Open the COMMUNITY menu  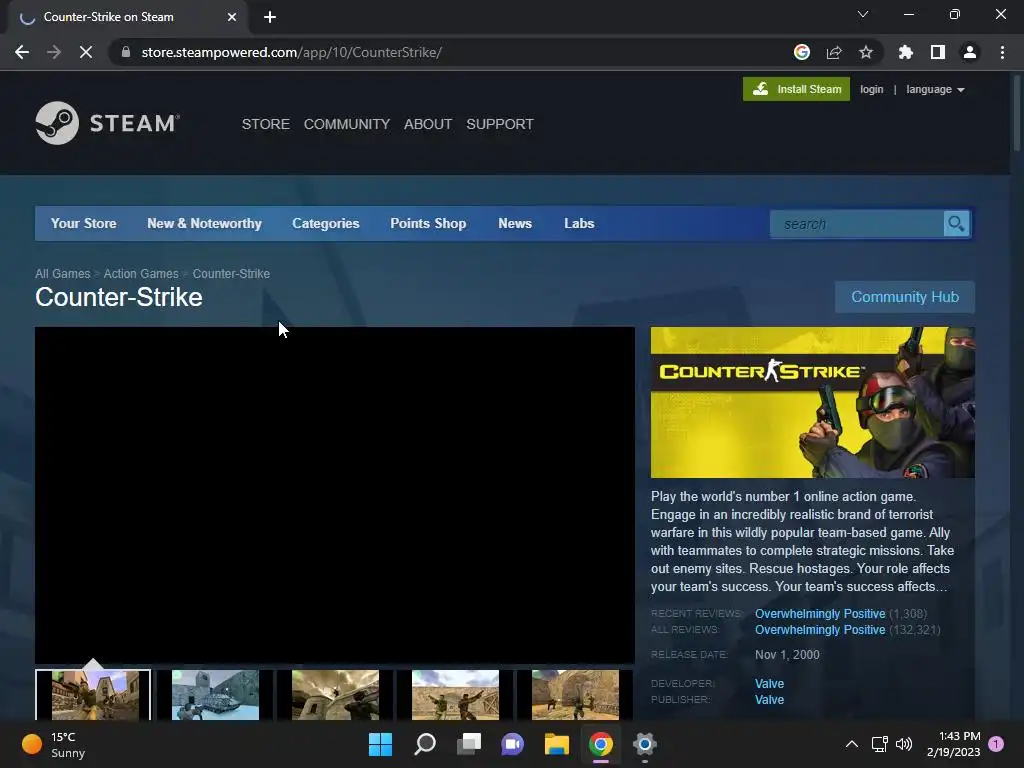[347, 124]
